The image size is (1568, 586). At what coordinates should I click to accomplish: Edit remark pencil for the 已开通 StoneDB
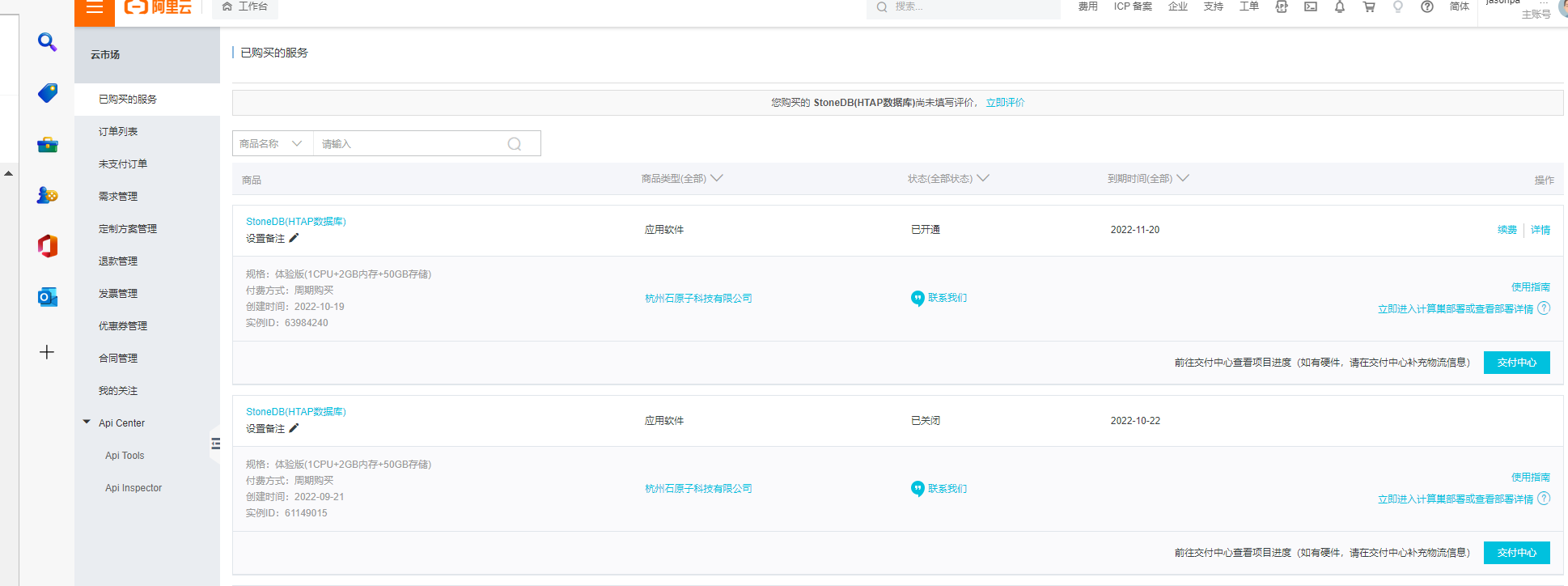pos(295,238)
